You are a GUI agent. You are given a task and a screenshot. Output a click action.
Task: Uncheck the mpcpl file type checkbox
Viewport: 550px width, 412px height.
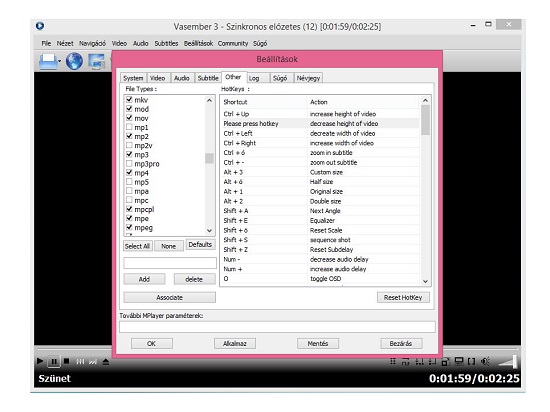(129, 209)
